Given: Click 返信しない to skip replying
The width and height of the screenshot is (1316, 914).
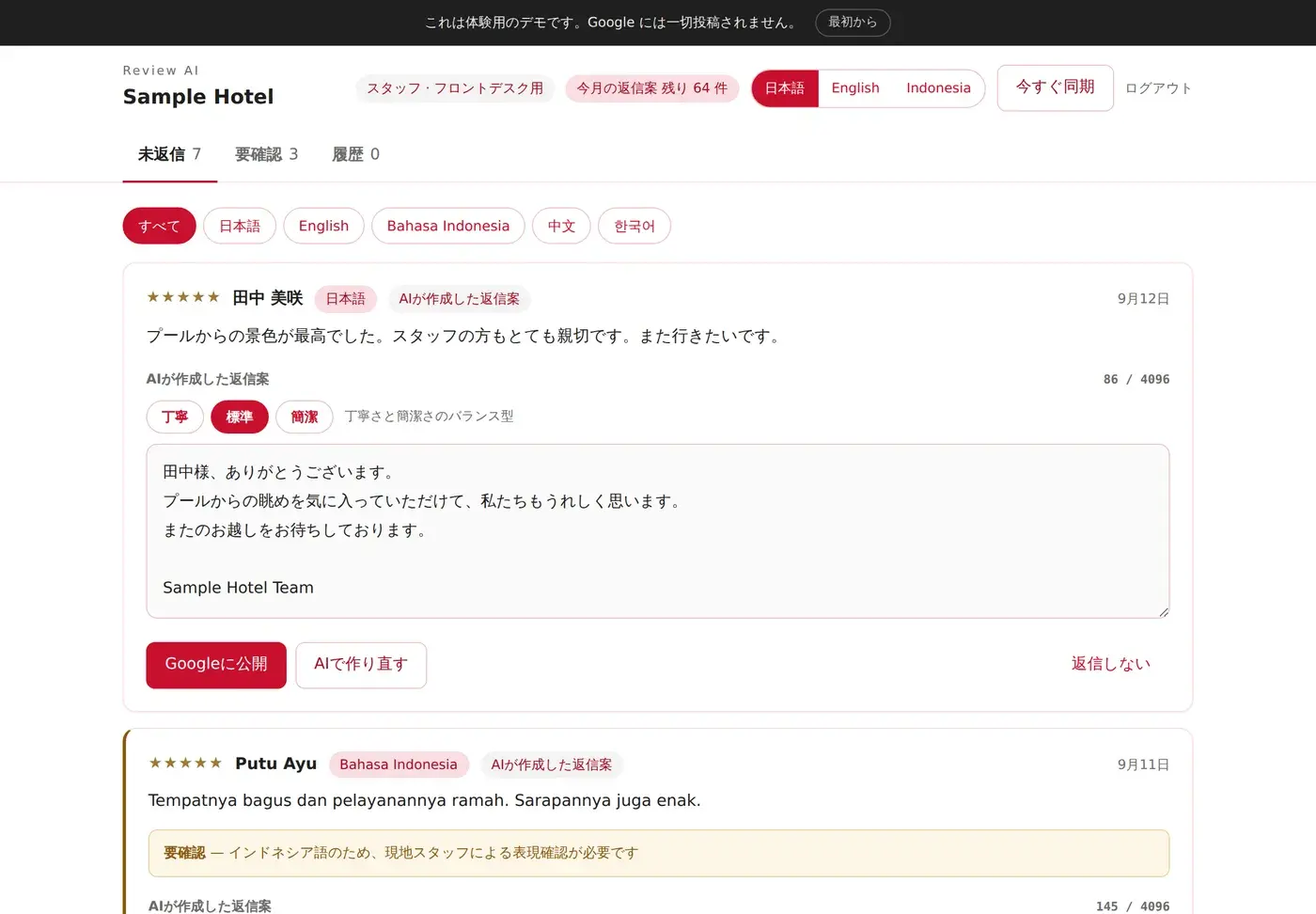Looking at the screenshot, I should click(1110, 665).
